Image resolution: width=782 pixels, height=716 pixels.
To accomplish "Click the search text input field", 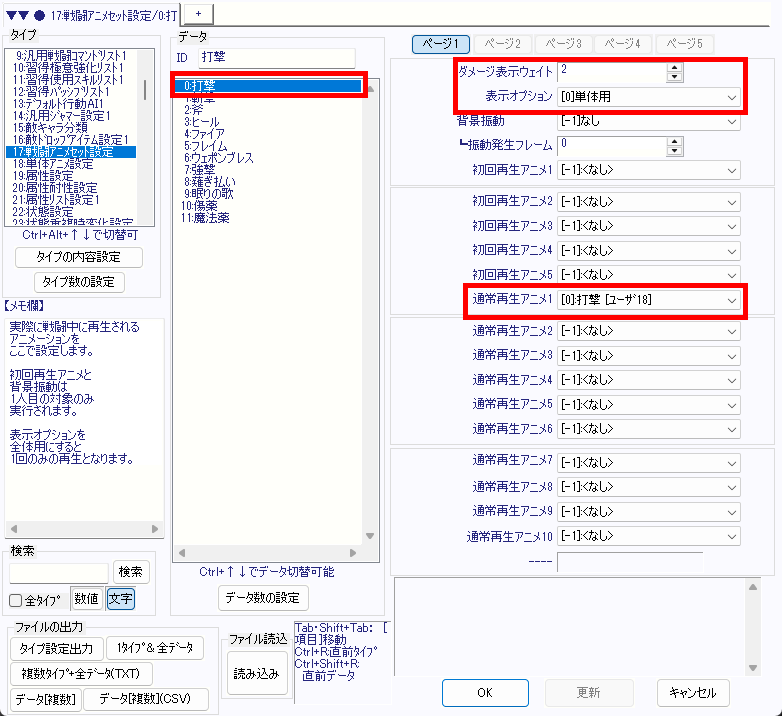I will [x=59, y=572].
